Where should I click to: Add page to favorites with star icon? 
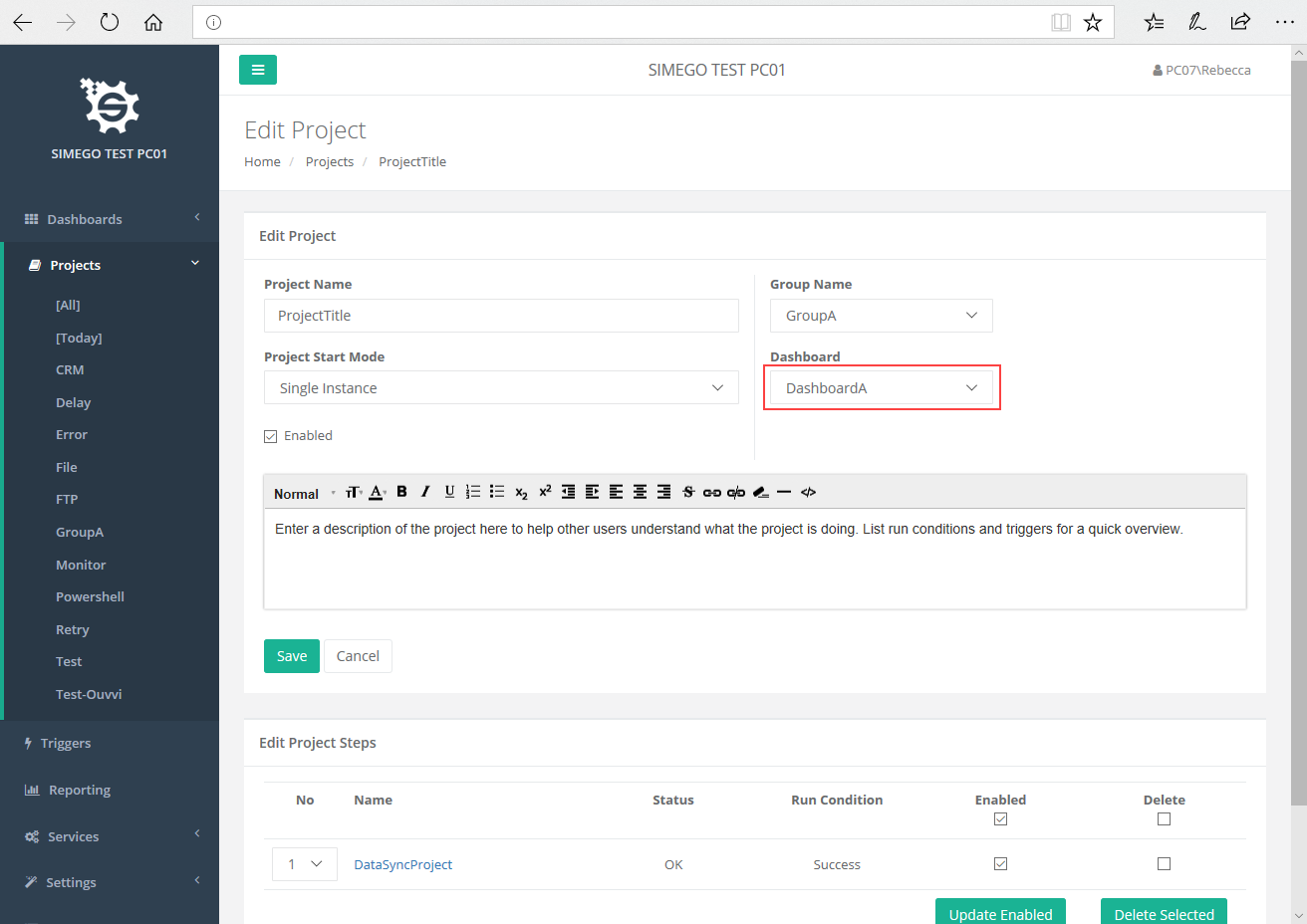click(x=1093, y=22)
